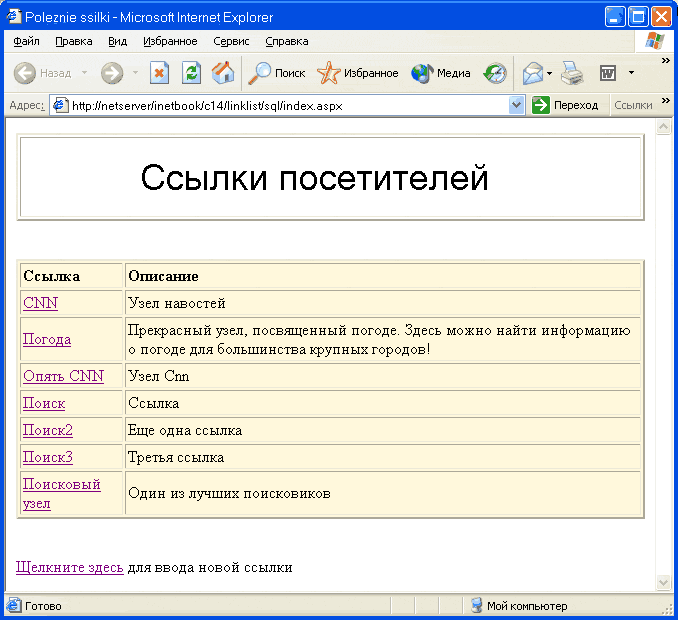
Task: Open the History clock icon
Action: point(495,73)
